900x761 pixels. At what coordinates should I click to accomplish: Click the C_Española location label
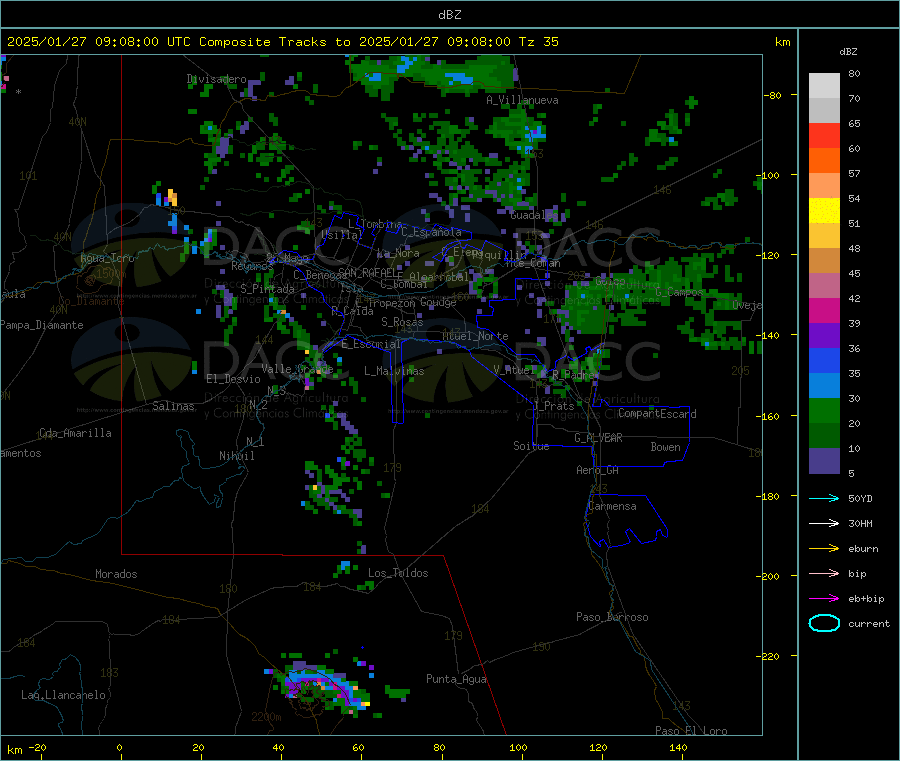pyautogui.click(x=431, y=232)
